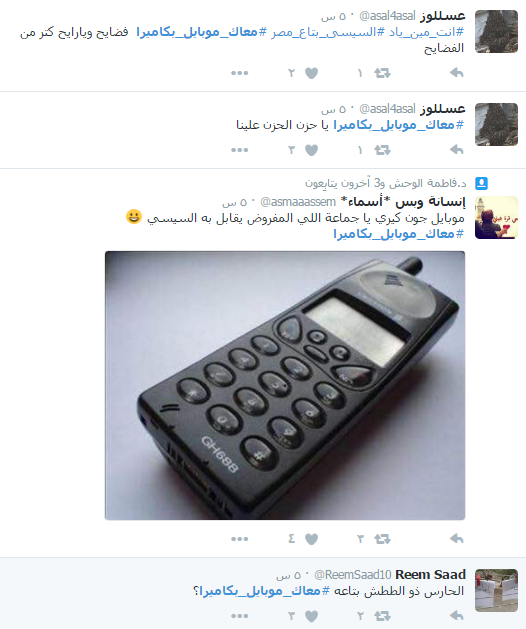The width and height of the screenshot is (526, 629).
Task: Open the @ReemSaad10 profile link
Action: click(x=353, y=575)
